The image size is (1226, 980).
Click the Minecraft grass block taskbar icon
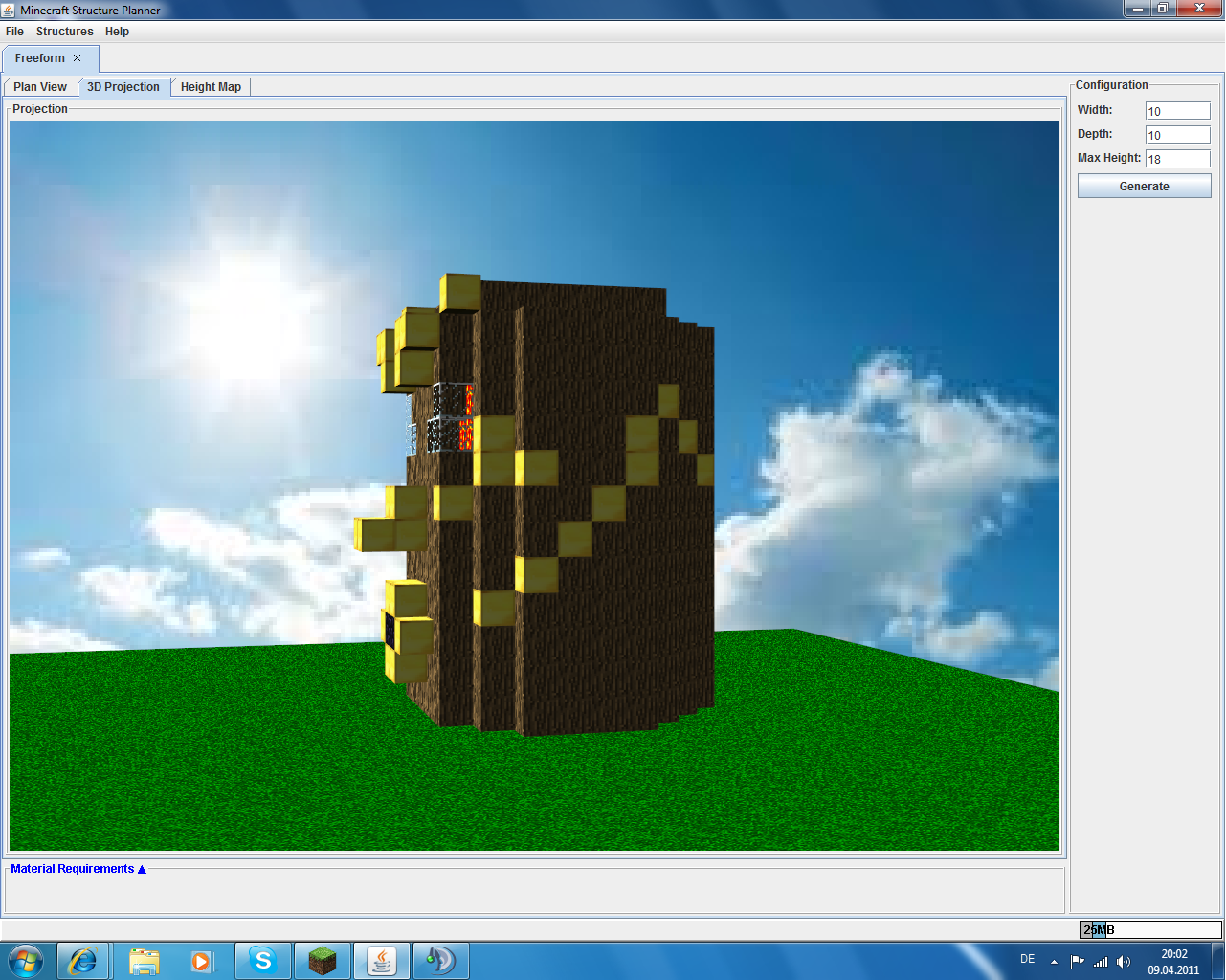[323, 960]
